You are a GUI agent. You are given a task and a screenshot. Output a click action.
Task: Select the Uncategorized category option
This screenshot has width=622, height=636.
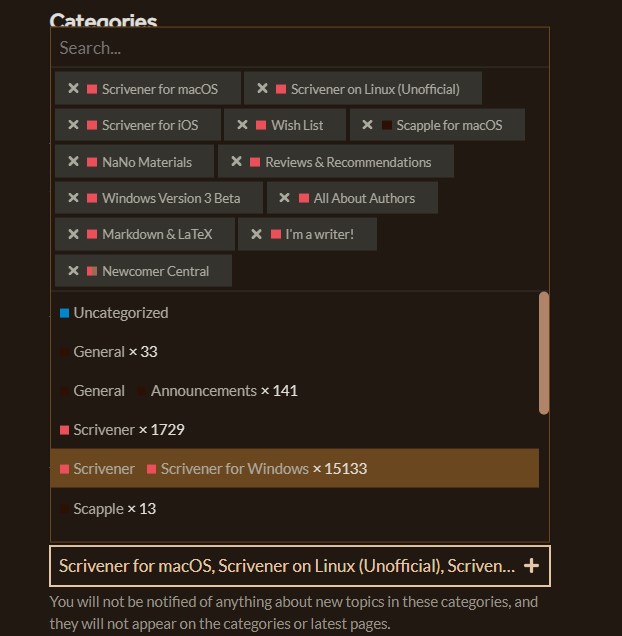click(295, 313)
